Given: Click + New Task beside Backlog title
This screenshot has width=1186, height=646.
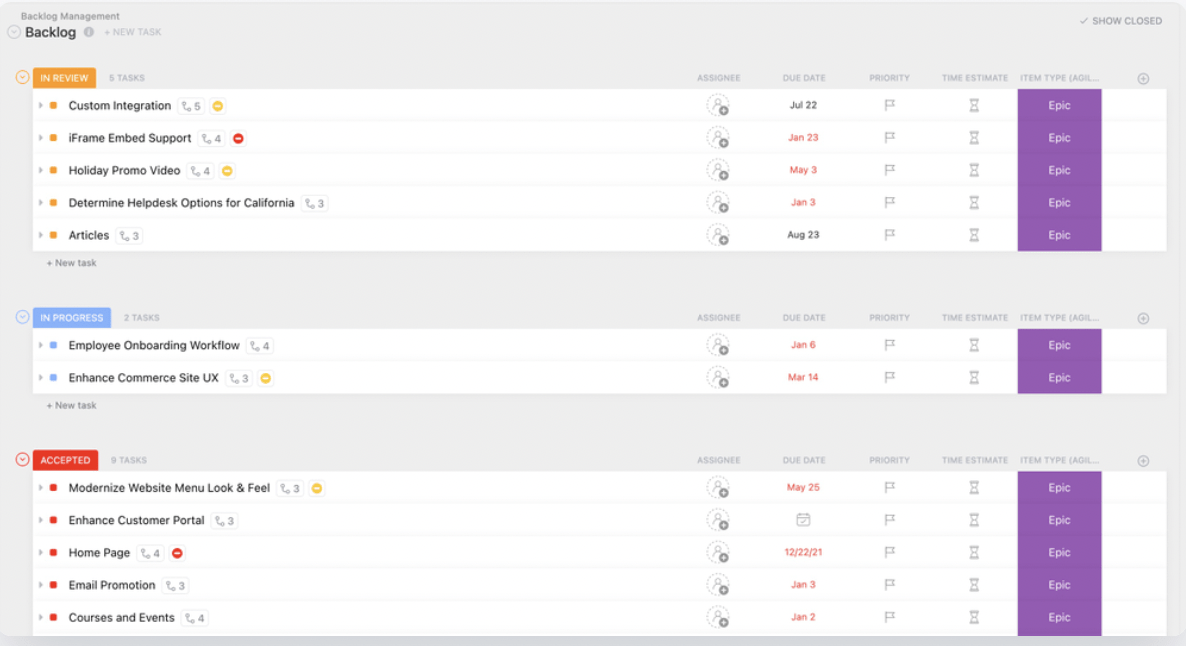Looking at the screenshot, I should (132, 33).
